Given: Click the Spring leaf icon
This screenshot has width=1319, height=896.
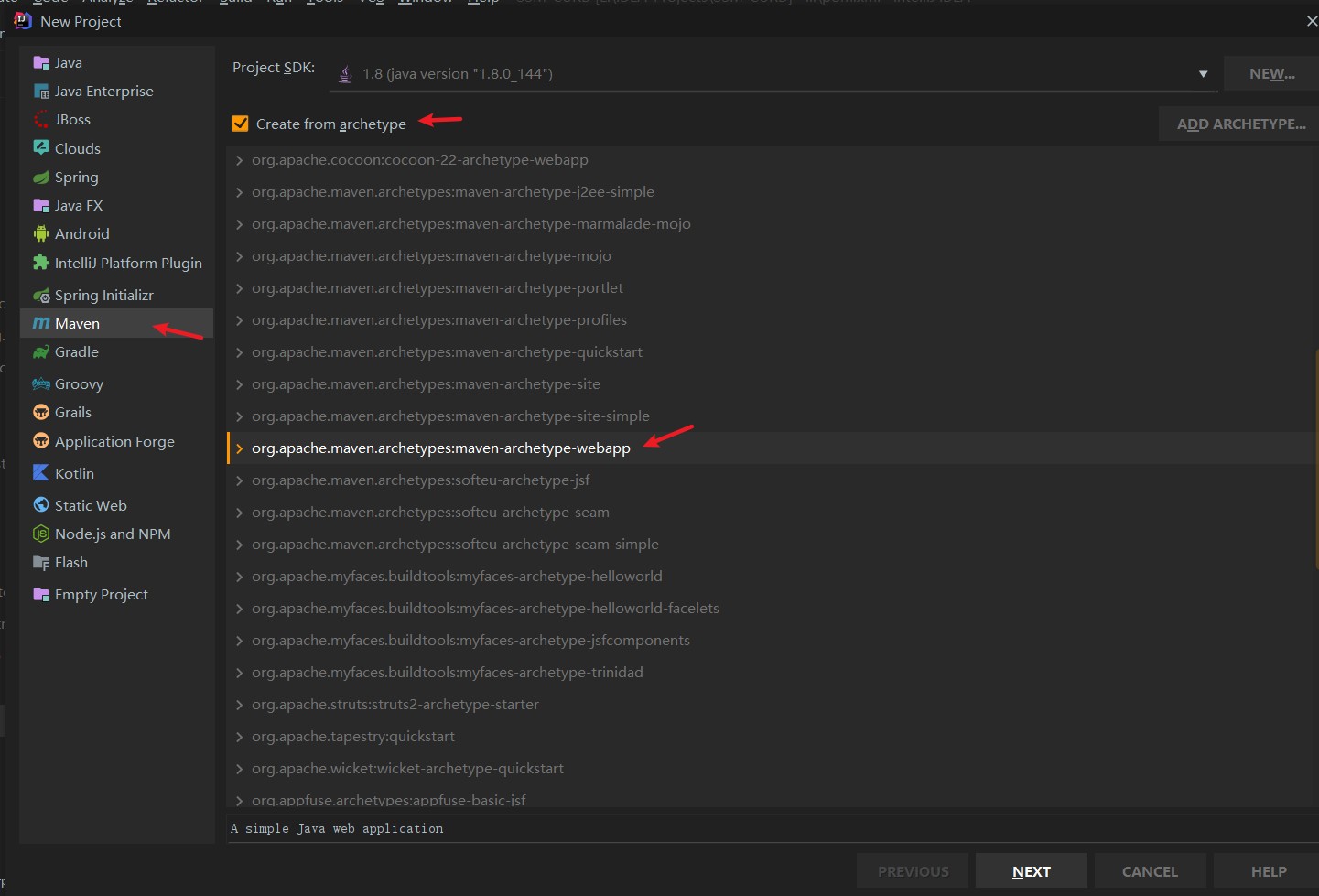Looking at the screenshot, I should pyautogui.click(x=41, y=178).
